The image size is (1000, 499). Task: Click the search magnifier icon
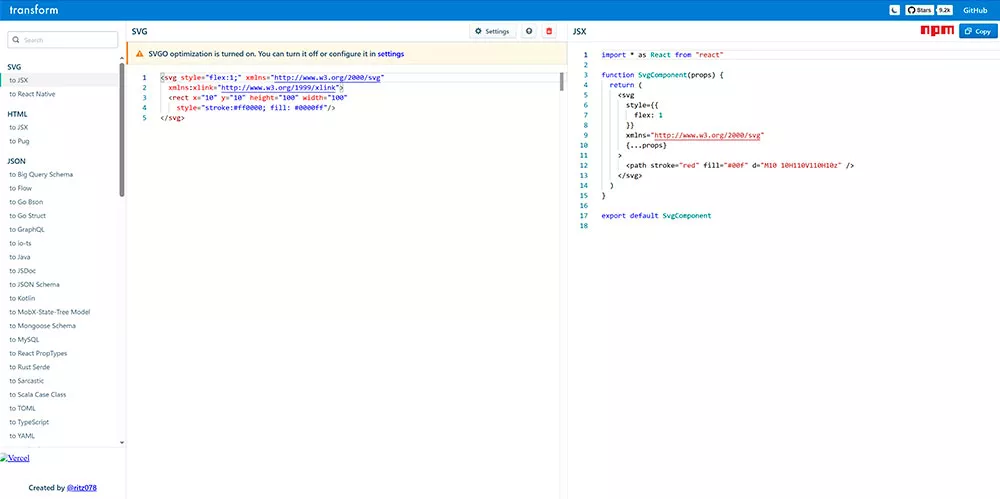(15, 40)
